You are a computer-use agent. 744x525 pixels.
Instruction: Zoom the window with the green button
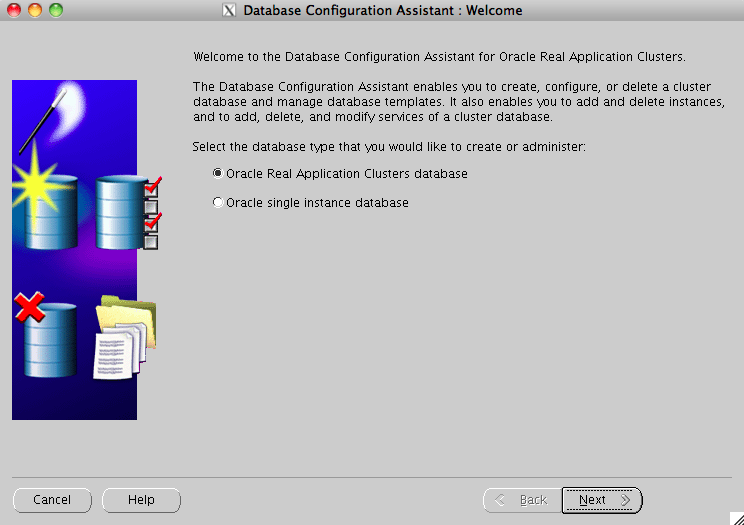55,11
